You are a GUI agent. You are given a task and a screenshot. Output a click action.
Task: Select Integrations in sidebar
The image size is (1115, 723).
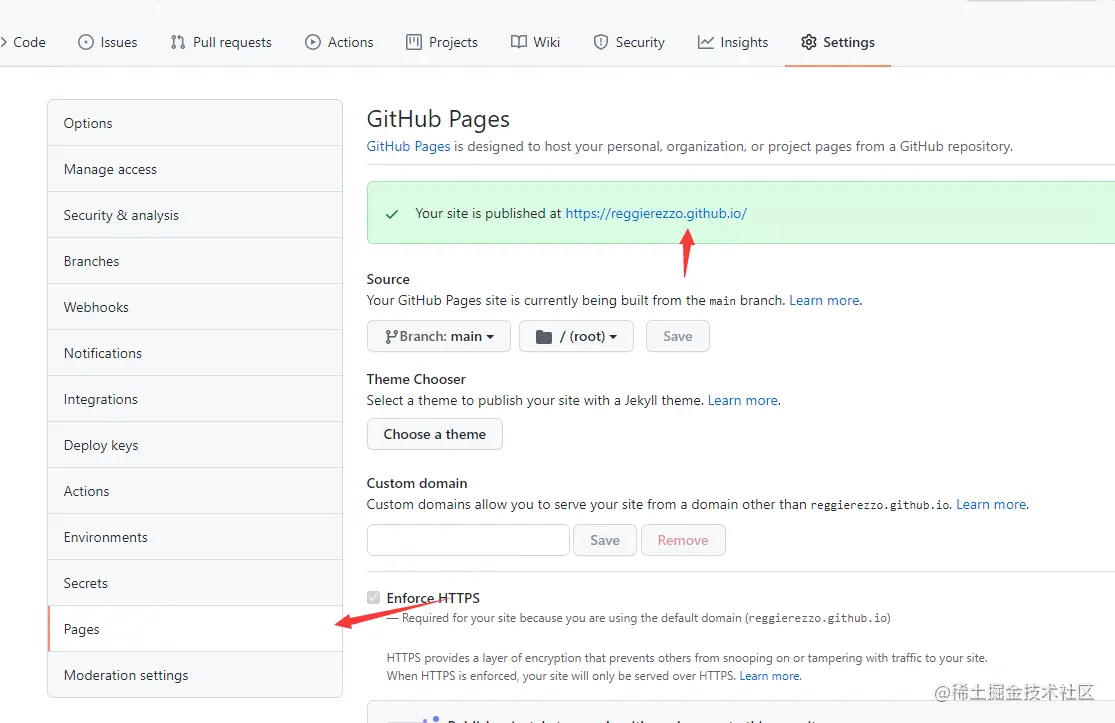195,399
